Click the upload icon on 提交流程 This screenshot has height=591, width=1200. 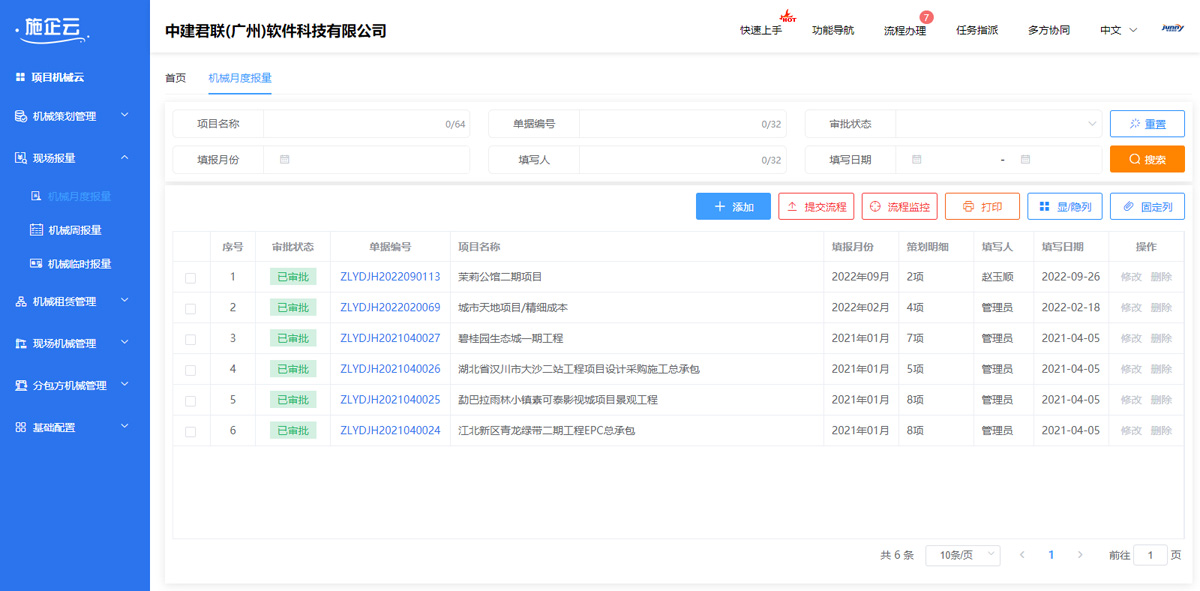(x=793, y=207)
